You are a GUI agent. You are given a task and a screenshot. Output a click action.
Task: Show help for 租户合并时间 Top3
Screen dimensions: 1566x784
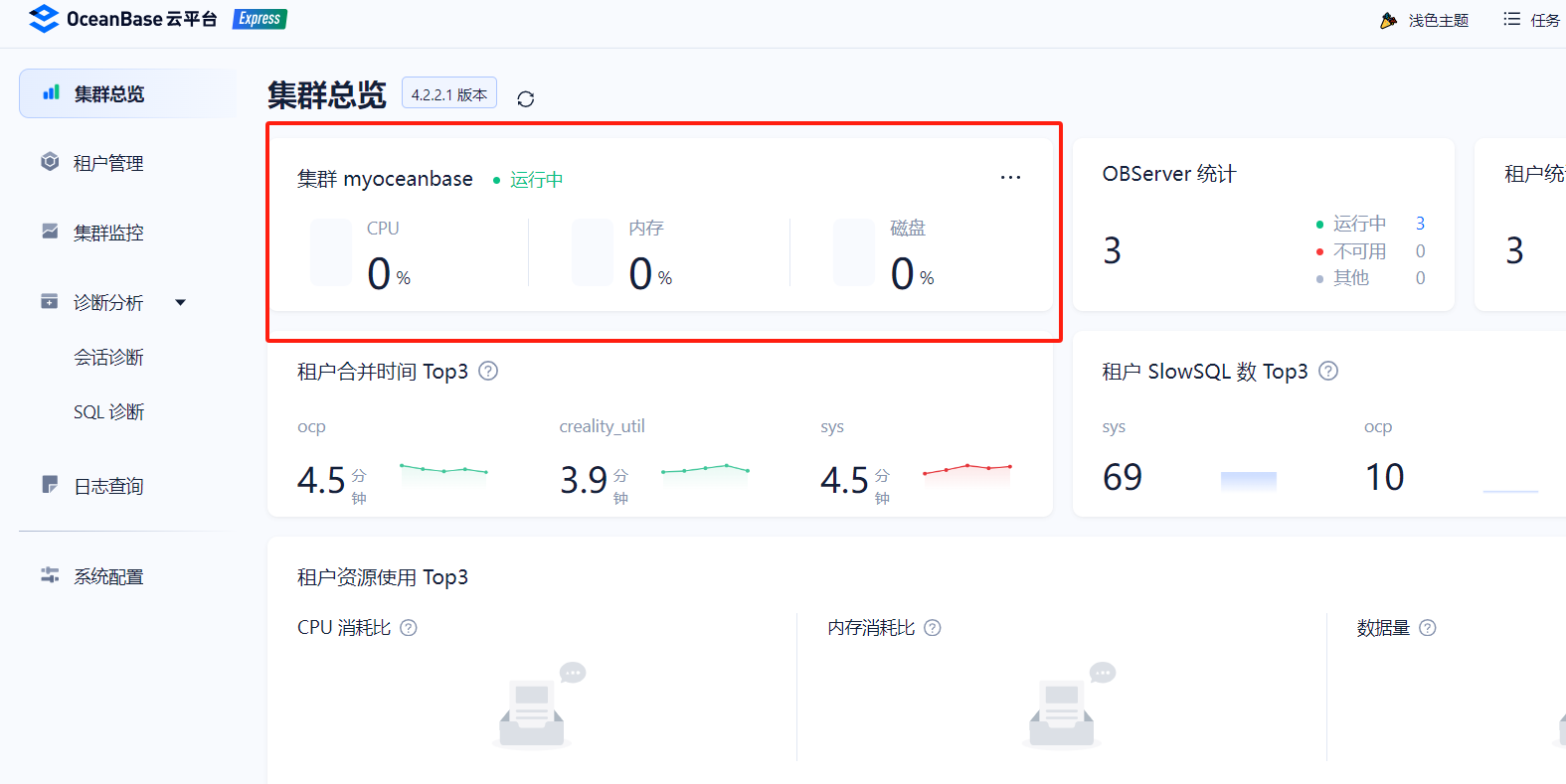click(x=488, y=371)
